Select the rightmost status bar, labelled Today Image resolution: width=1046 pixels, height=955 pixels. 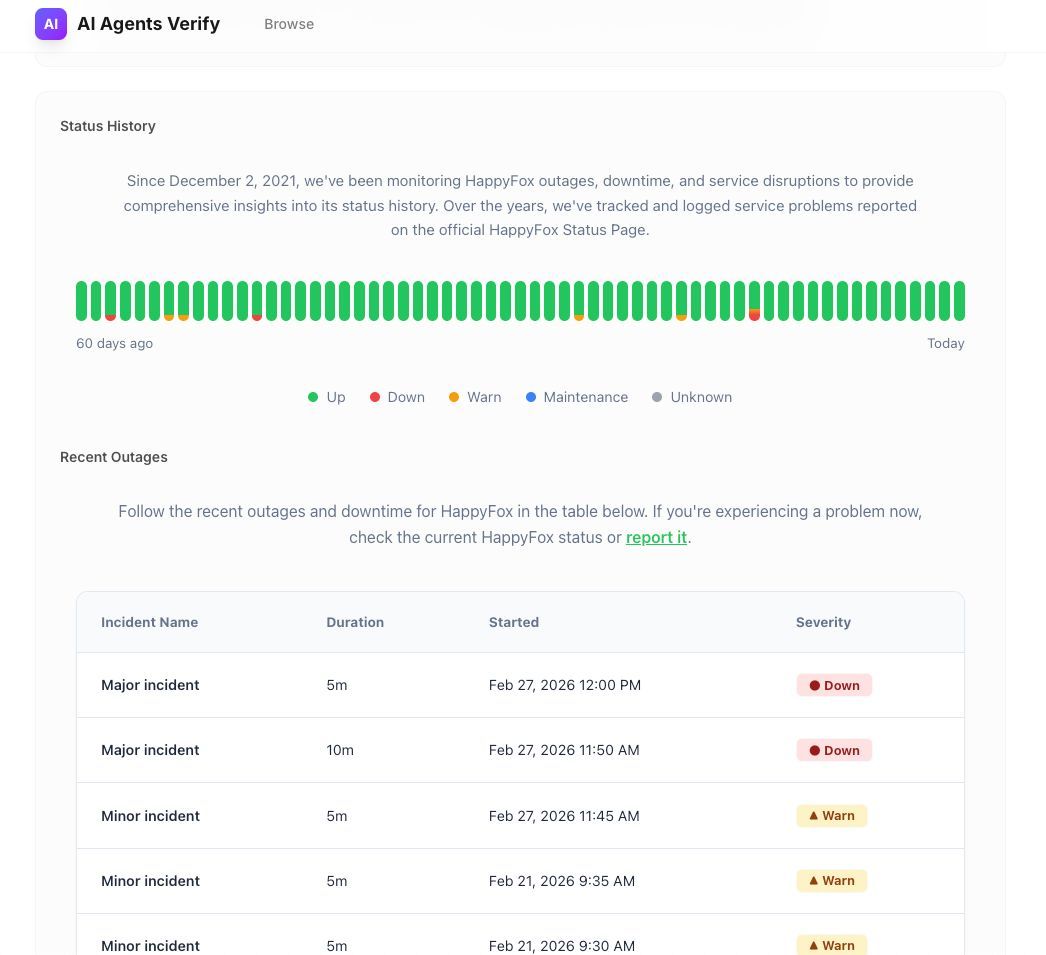tap(959, 301)
